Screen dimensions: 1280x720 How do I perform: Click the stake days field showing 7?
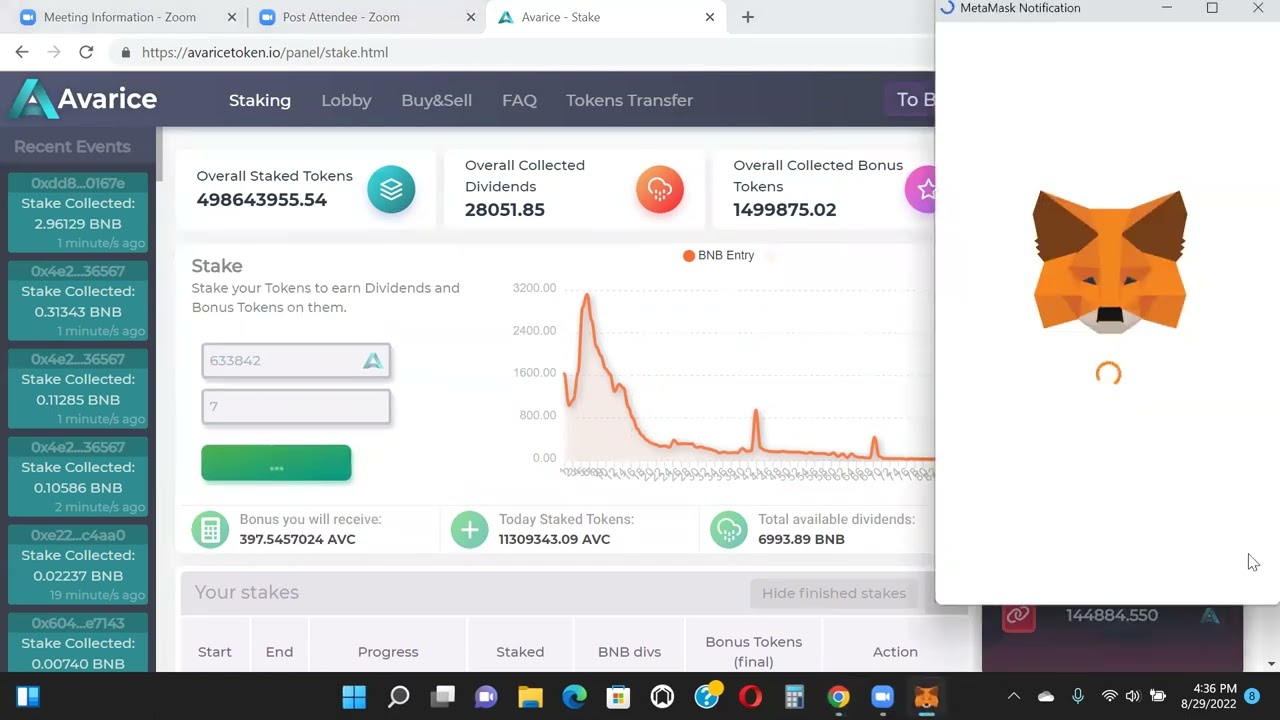pos(296,407)
